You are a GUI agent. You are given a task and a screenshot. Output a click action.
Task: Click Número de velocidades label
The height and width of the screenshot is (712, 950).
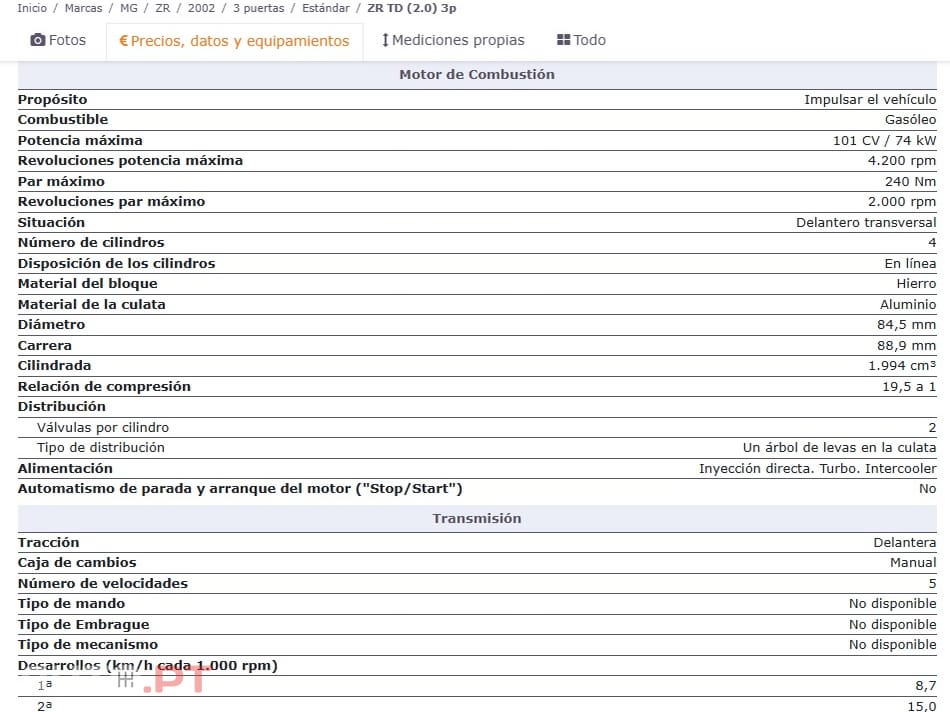pyautogui.click(x=103, y=584)
